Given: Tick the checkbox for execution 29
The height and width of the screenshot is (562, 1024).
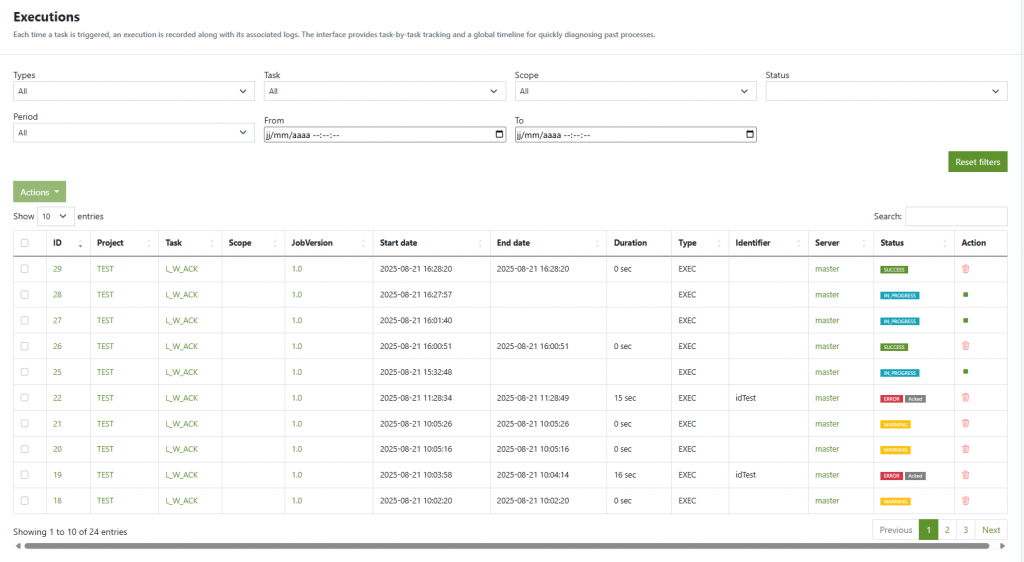Looking at the screenshot, I should (x=25, y=269).
